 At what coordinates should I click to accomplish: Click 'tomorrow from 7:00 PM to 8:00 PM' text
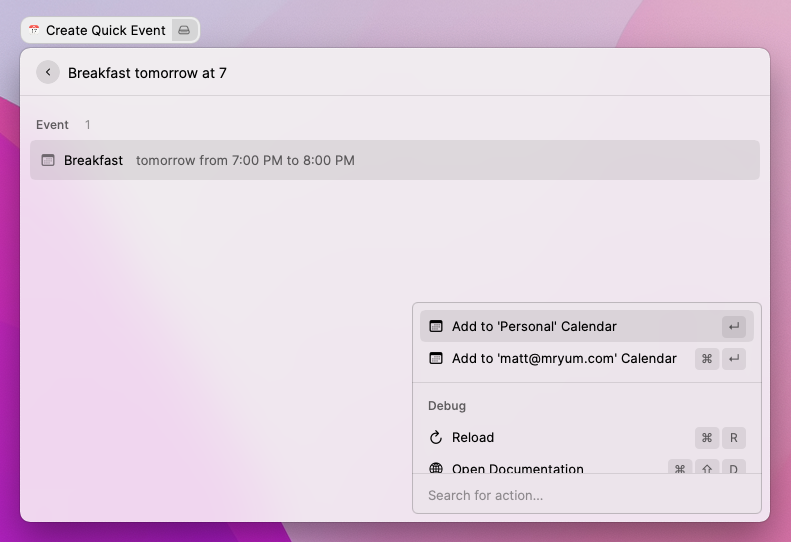click(245, 160)
